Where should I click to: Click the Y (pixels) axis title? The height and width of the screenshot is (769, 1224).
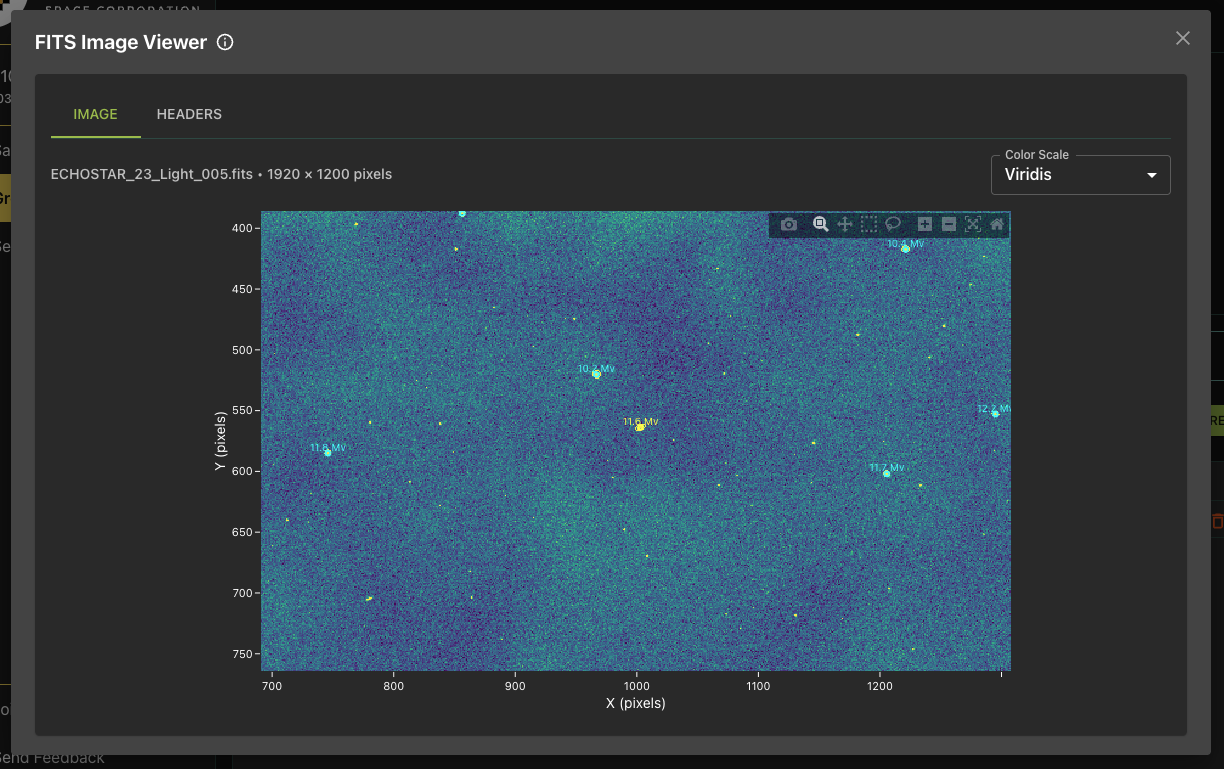click(220, 441)
